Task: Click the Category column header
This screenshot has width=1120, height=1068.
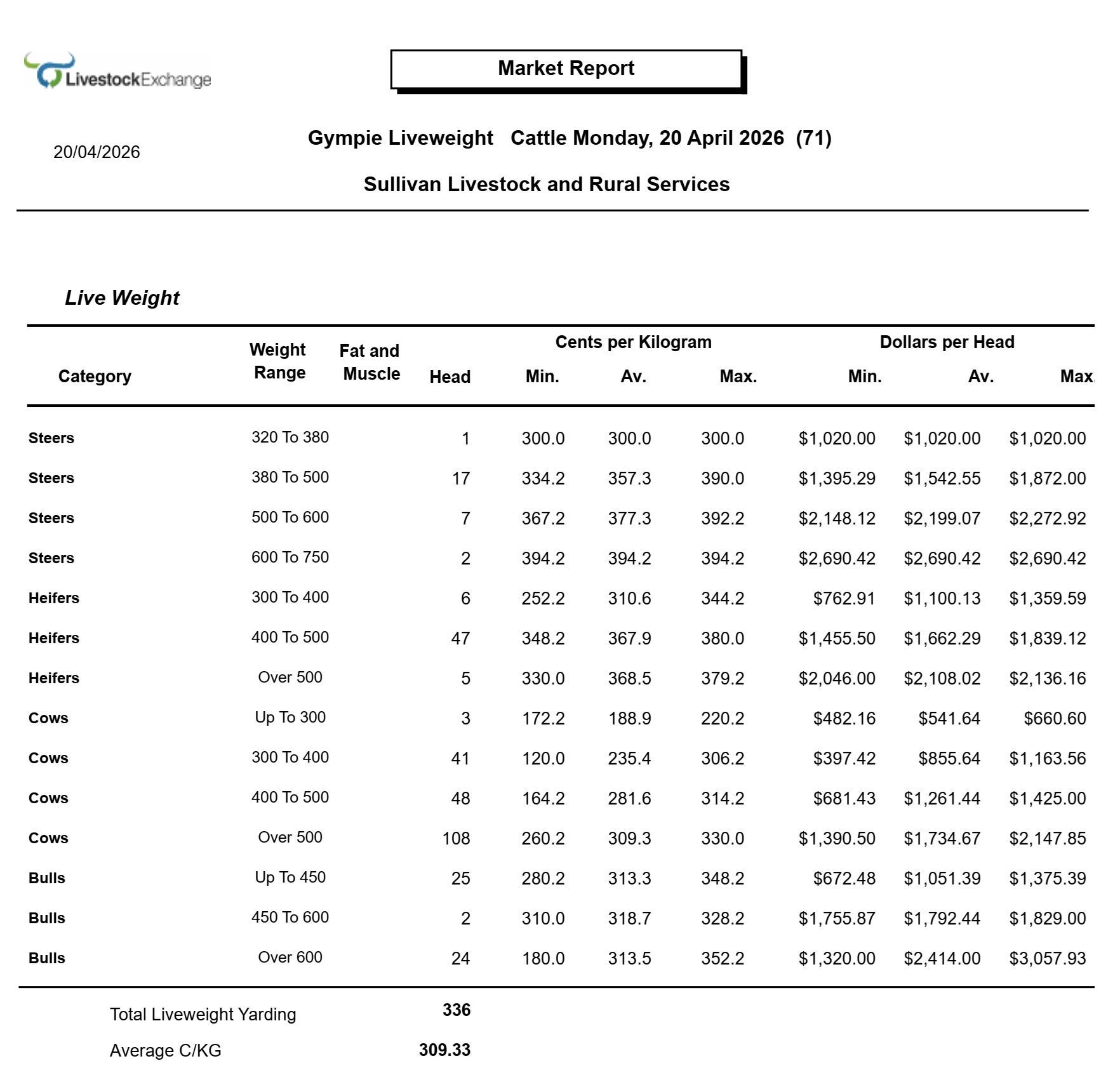Action: click(x=95, y=377)
